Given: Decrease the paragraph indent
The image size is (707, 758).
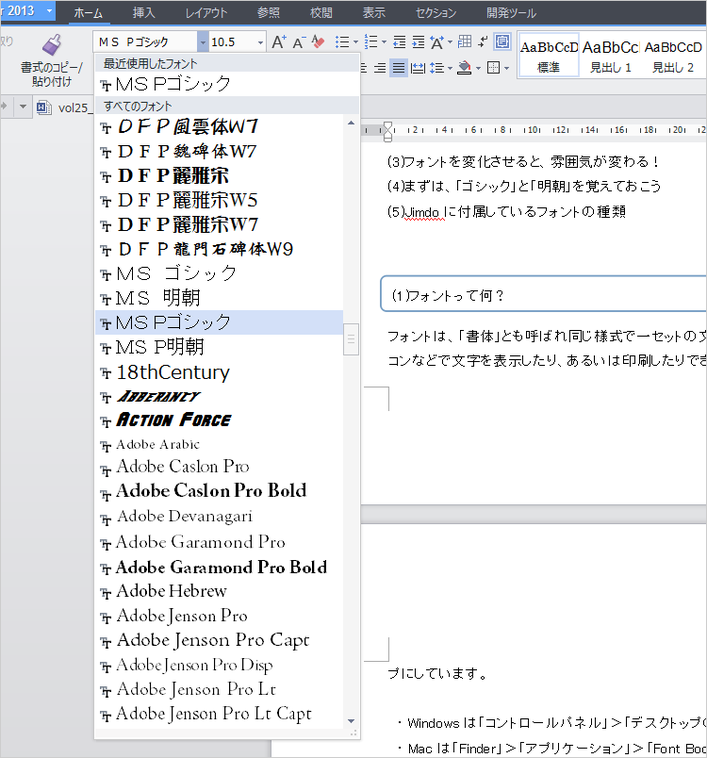Looking at the screenshot, I should coord(399,42).
